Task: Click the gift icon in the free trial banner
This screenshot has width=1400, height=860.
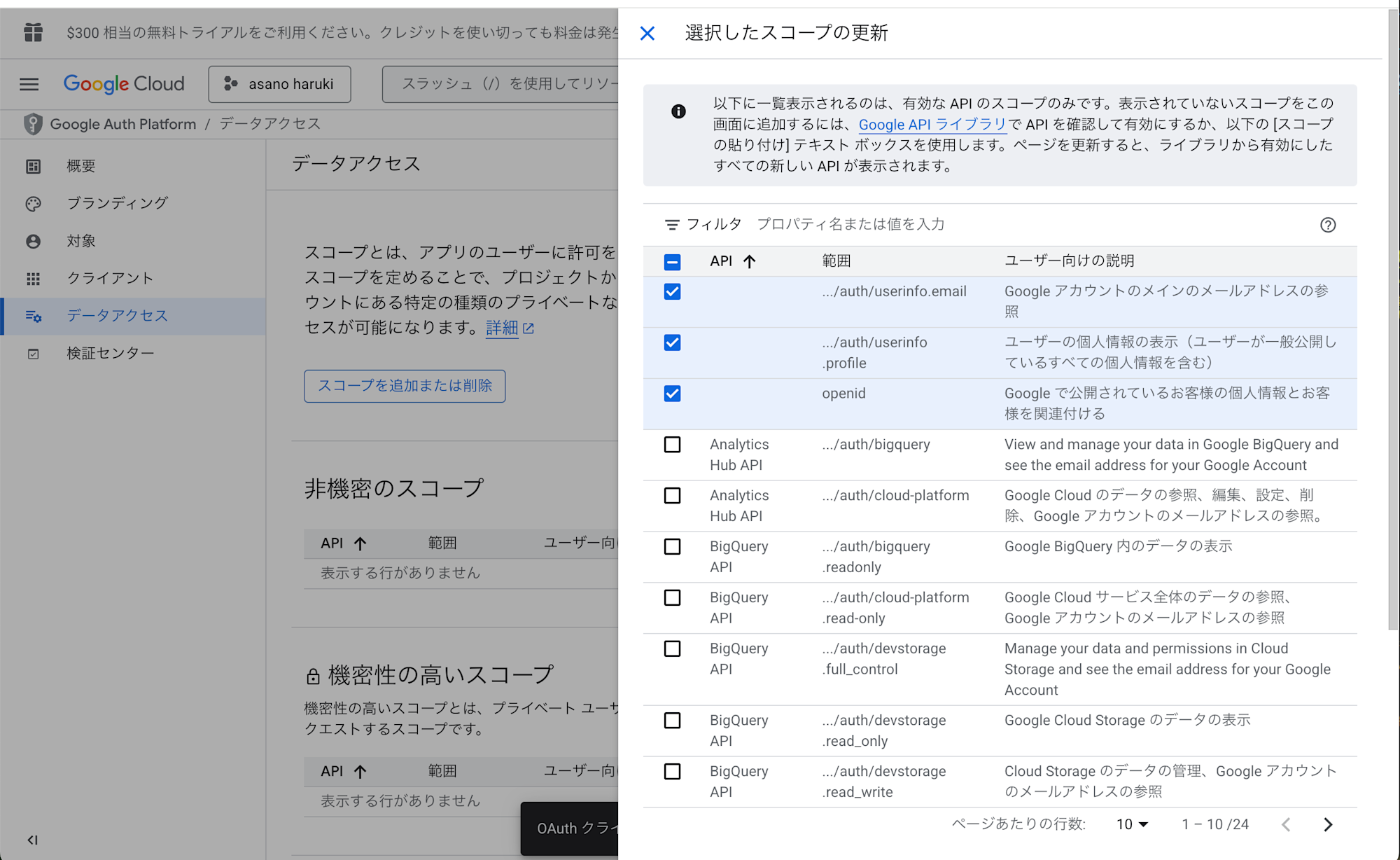Action: 33,32
